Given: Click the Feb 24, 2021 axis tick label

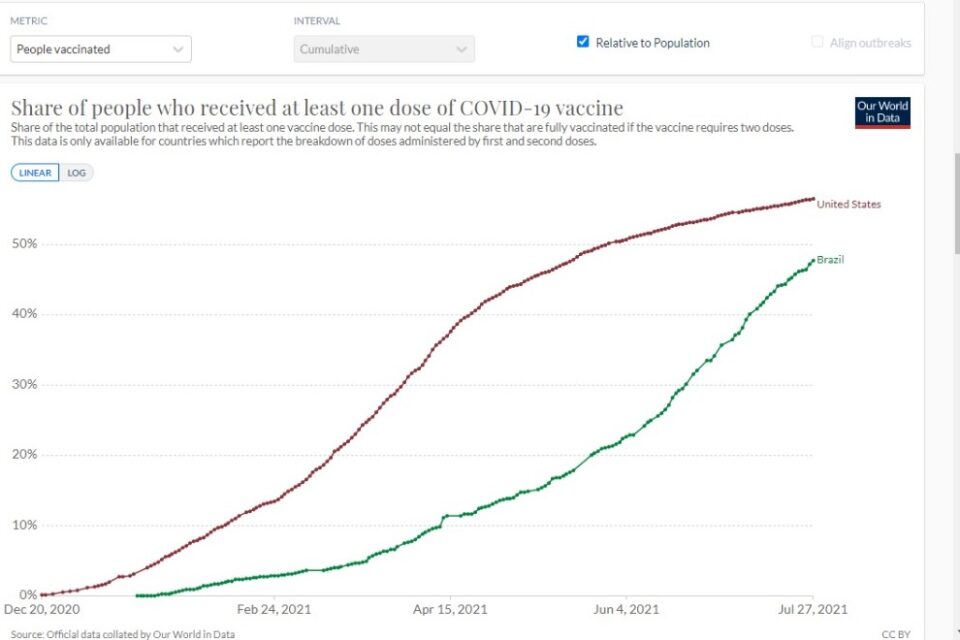Looking at the screenshot, I should click(274, 609).
